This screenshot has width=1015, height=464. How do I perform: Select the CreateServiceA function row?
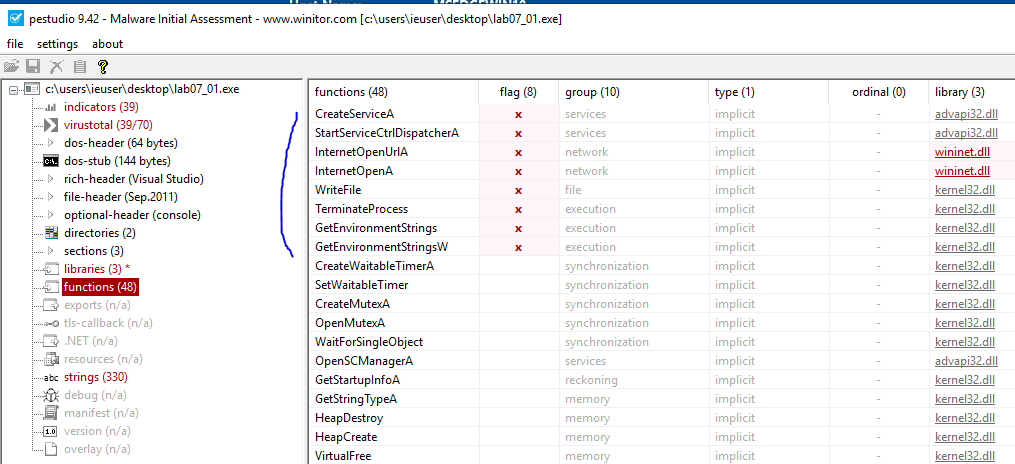pyautogui.click(x=662, y=114)
